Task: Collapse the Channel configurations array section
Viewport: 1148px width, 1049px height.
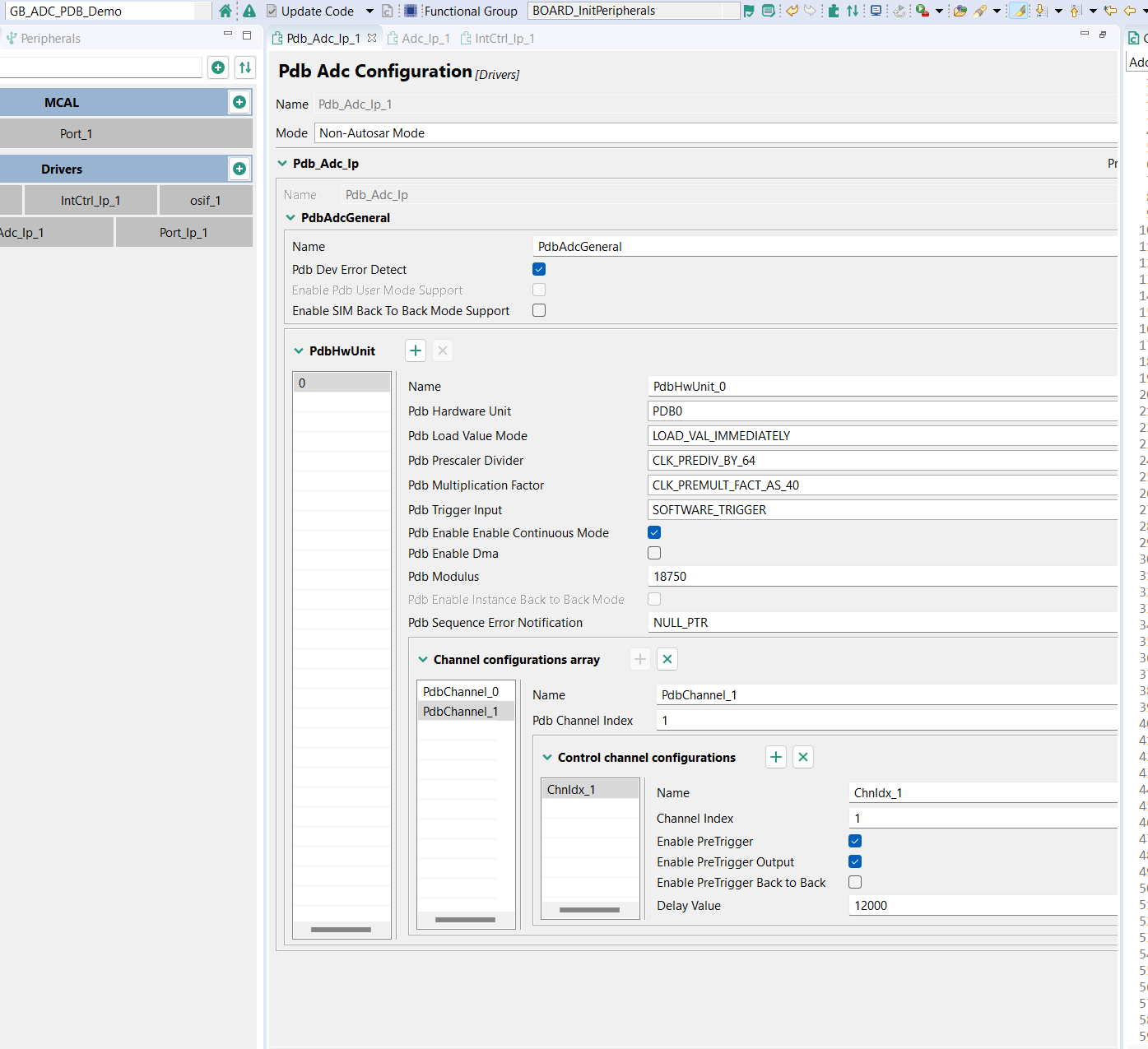Action: click(x=423, y=659)
